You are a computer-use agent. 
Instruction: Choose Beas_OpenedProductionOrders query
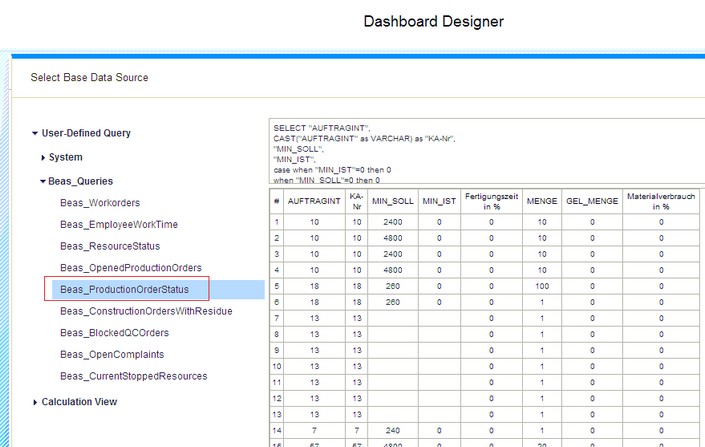(x=130, y=268)
